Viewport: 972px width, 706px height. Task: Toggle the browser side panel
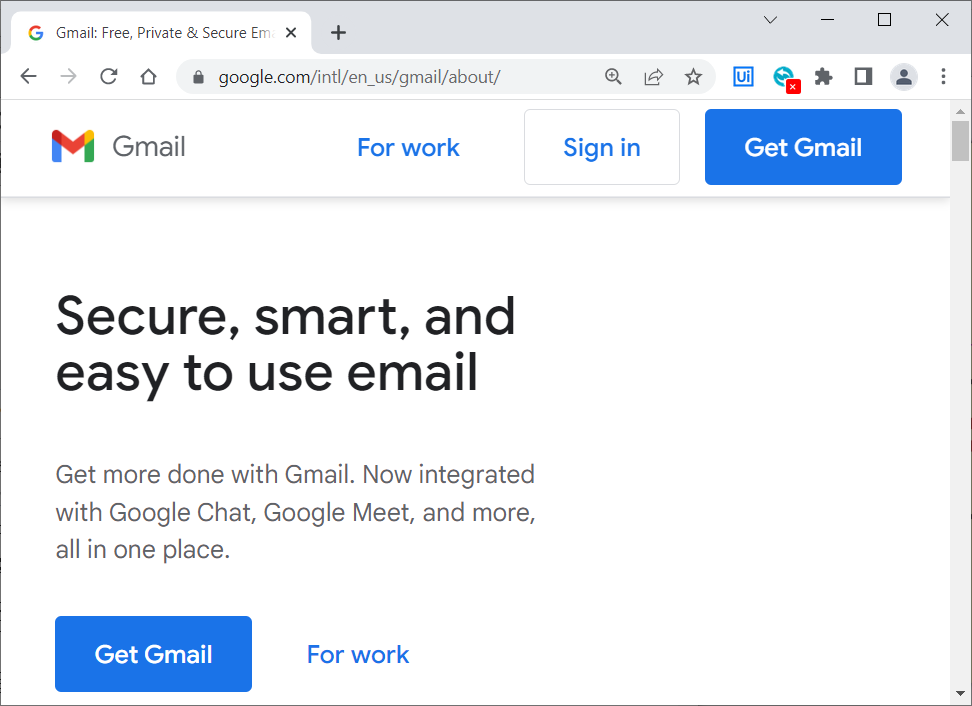point(863,76)
